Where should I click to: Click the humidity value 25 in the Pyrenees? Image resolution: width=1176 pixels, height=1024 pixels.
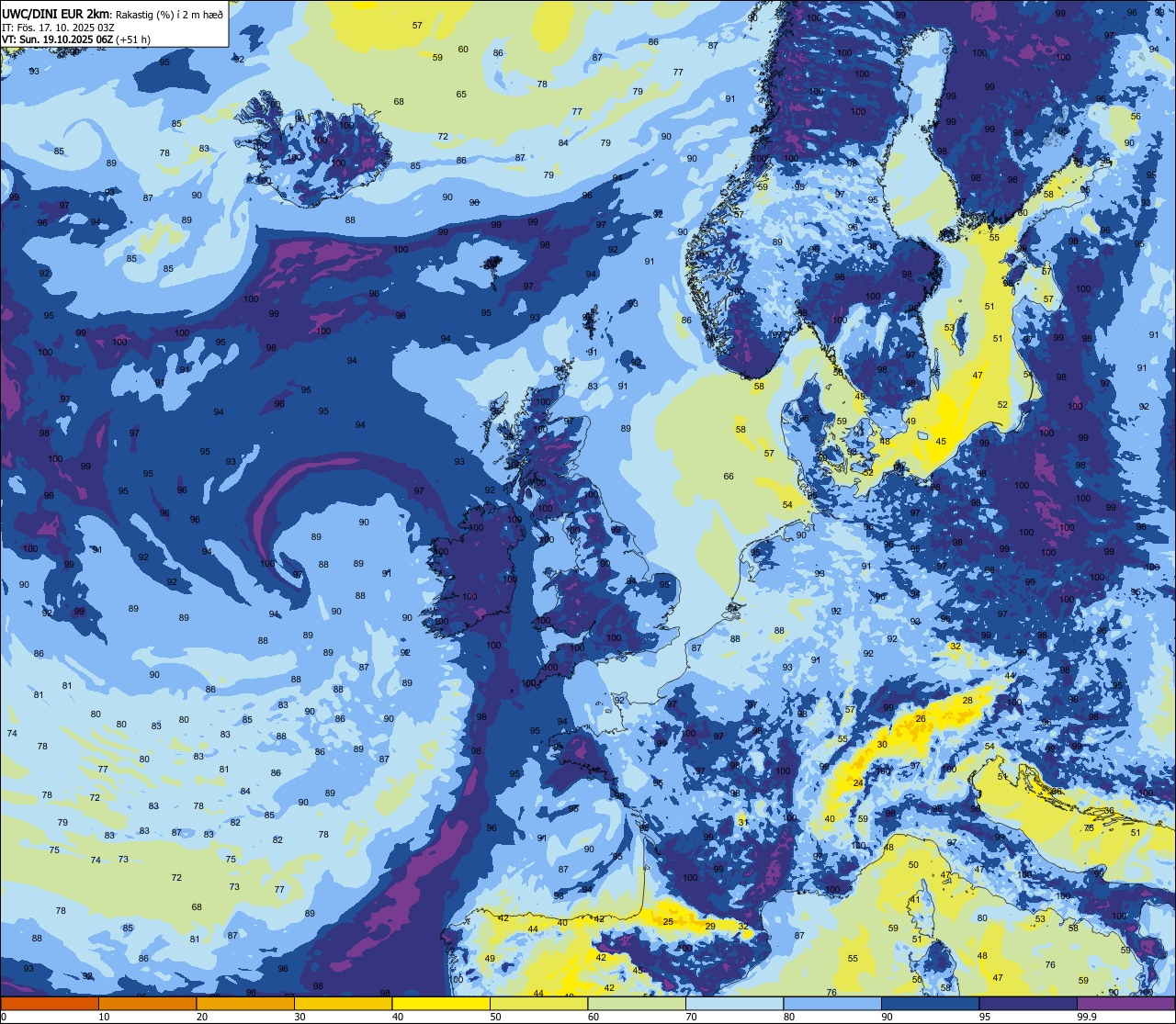tap(668, 921)
